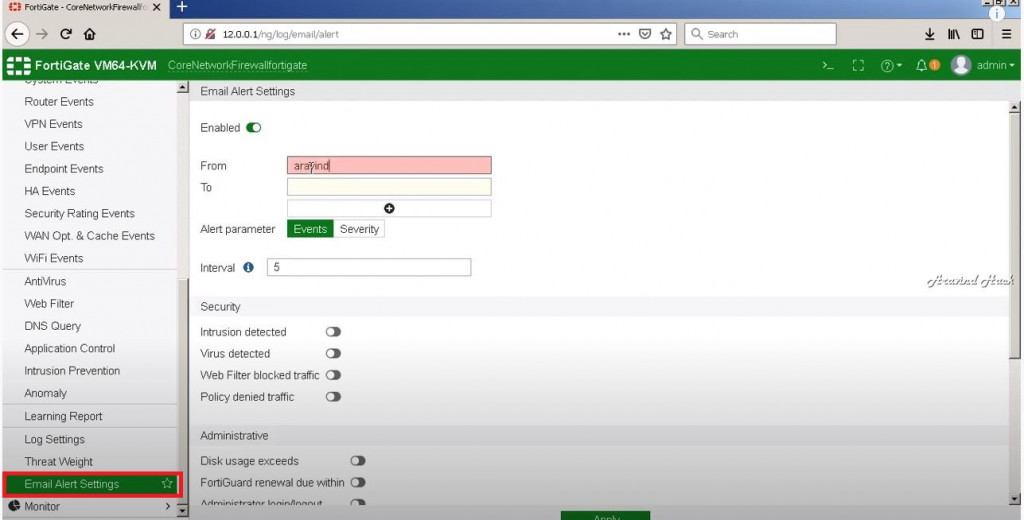Select the Events alert parameter

tap(310, 229)
